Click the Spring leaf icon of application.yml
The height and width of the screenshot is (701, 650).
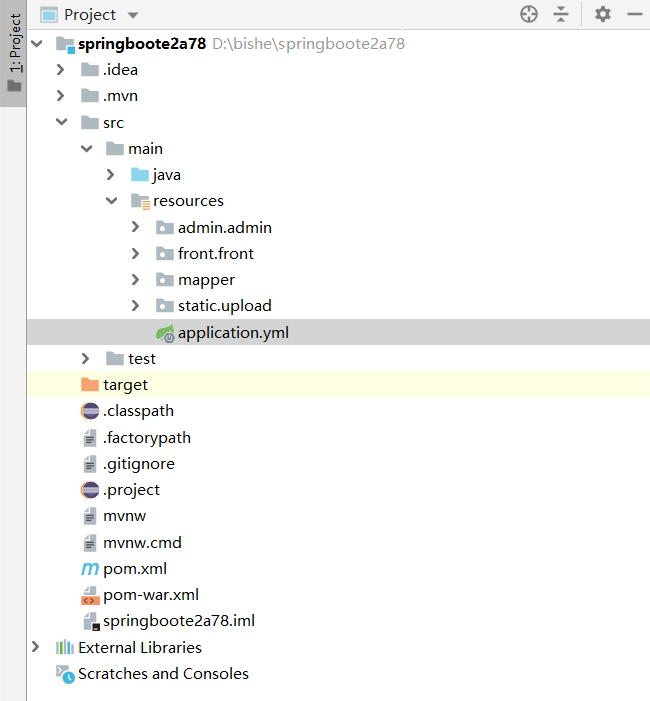pyautogui.click(x=165, y=333)
